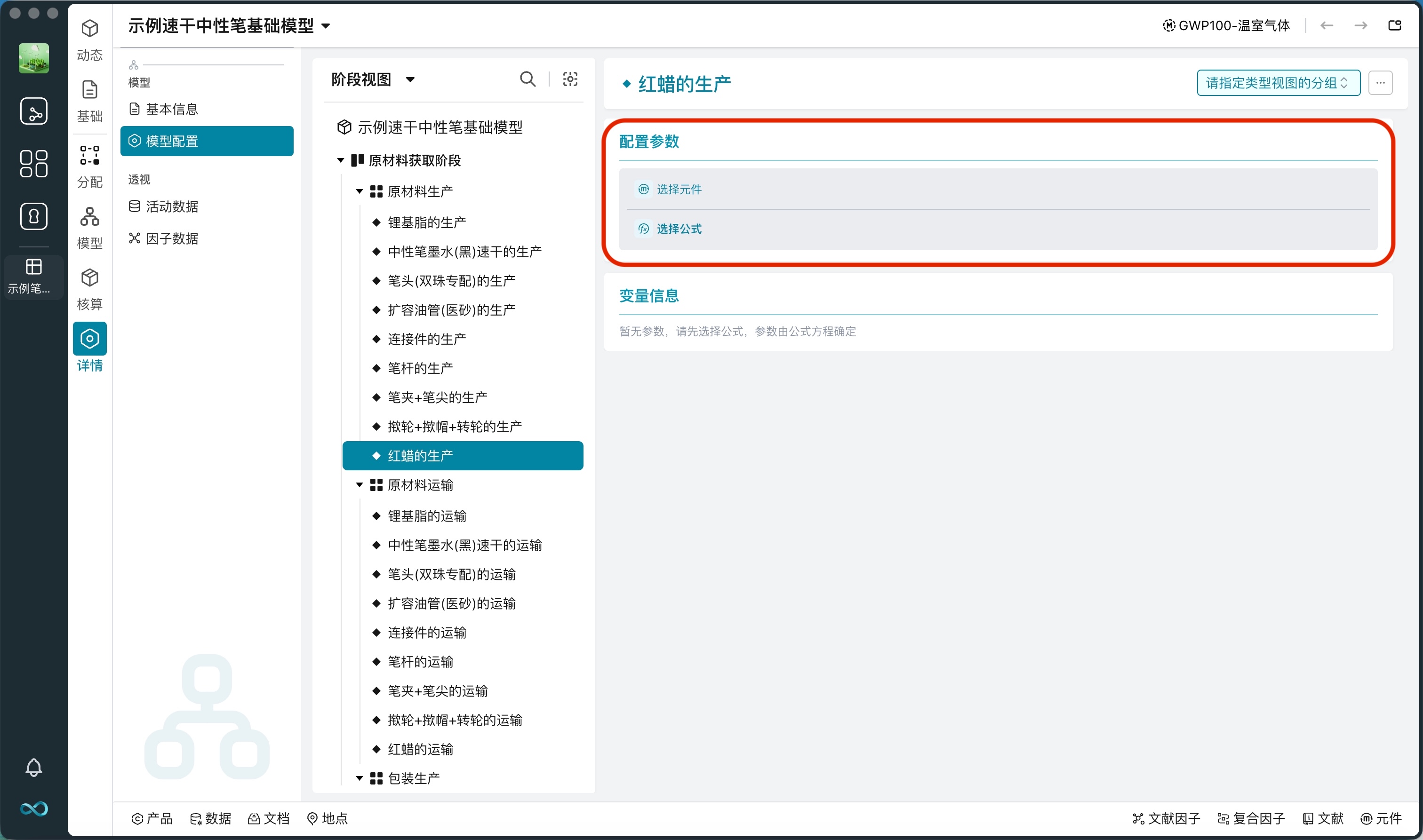Open the 元件 panel at bottom right
1423x840 pixels.
pos(1381,818)
